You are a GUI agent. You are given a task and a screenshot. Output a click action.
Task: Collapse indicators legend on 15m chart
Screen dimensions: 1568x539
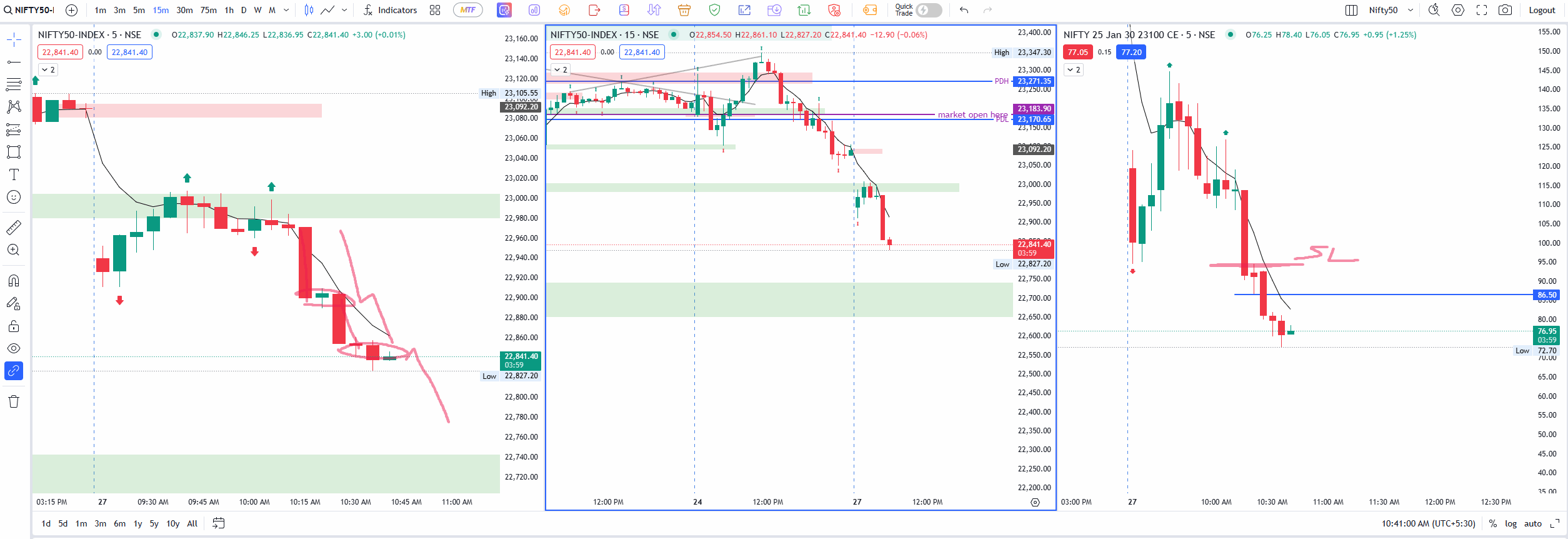point(561,69)
